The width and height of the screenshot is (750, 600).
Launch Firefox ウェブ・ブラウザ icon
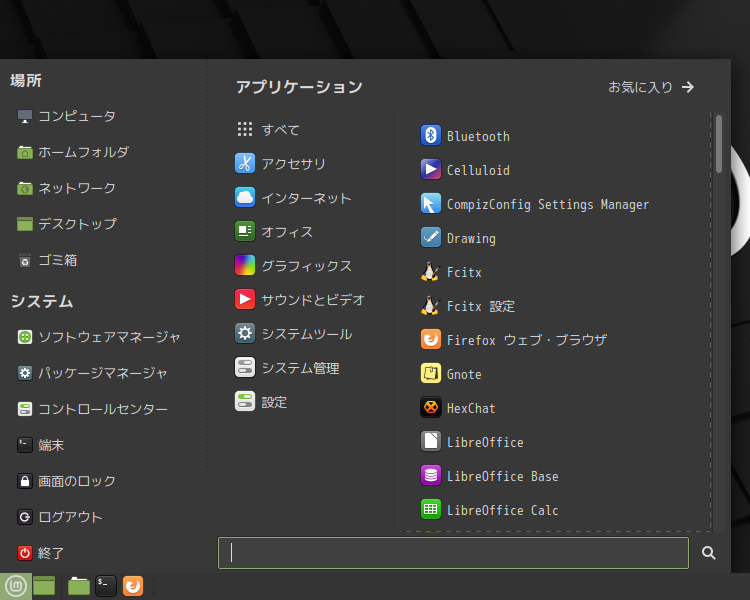pyautogui.click(x=430, y=339)
